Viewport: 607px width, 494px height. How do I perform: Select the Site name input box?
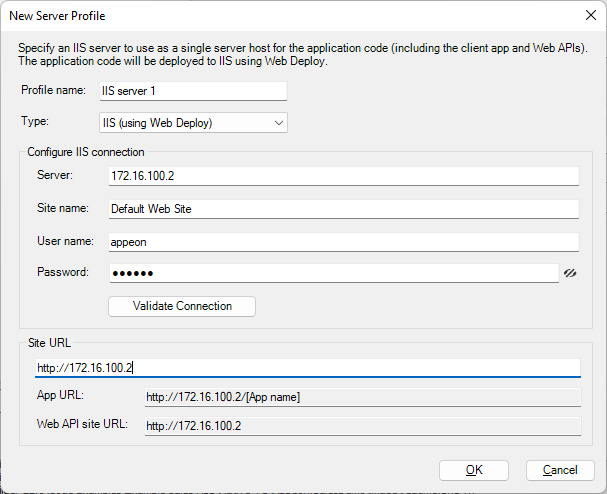tap(342, 209)
